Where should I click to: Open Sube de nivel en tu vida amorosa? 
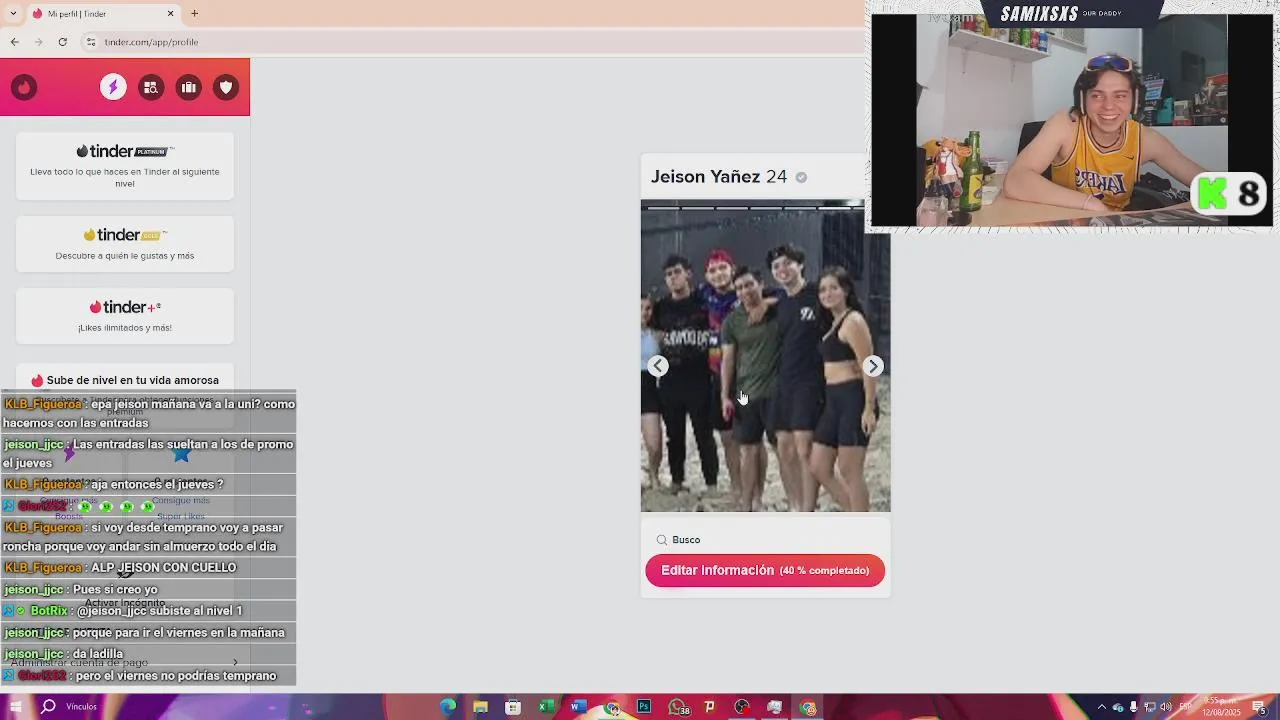point(125,380)
